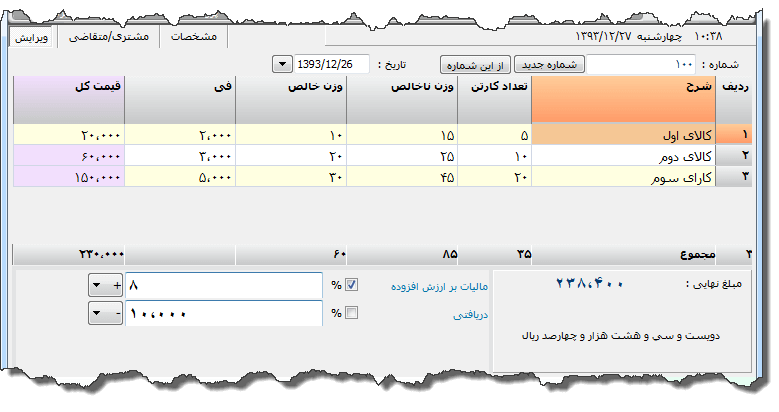Enable the percent checkbox for دریافتی
The width and height of the screenshot is (779, 412).
(350, 313)
